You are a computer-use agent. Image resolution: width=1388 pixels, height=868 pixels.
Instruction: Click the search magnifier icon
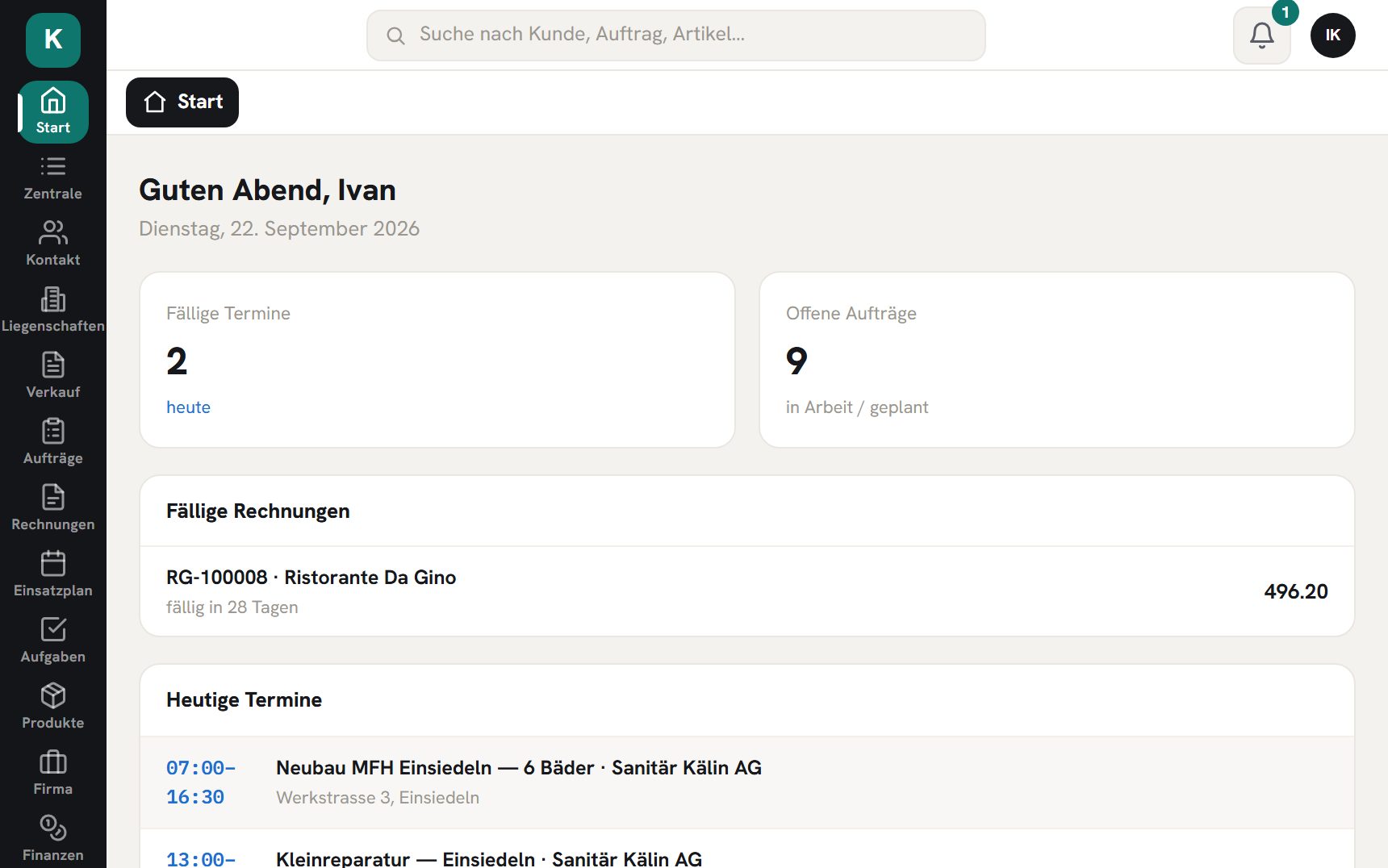tap(395, 35)
